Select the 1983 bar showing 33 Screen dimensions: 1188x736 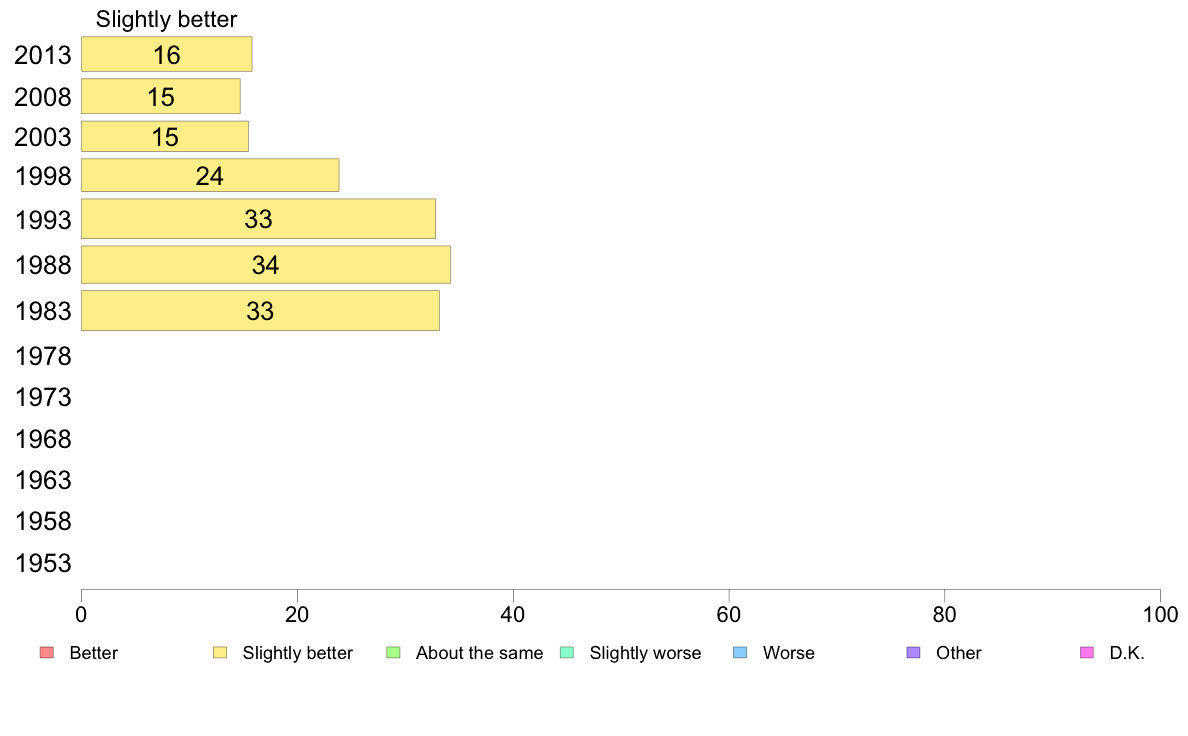[x=261, y=311]
